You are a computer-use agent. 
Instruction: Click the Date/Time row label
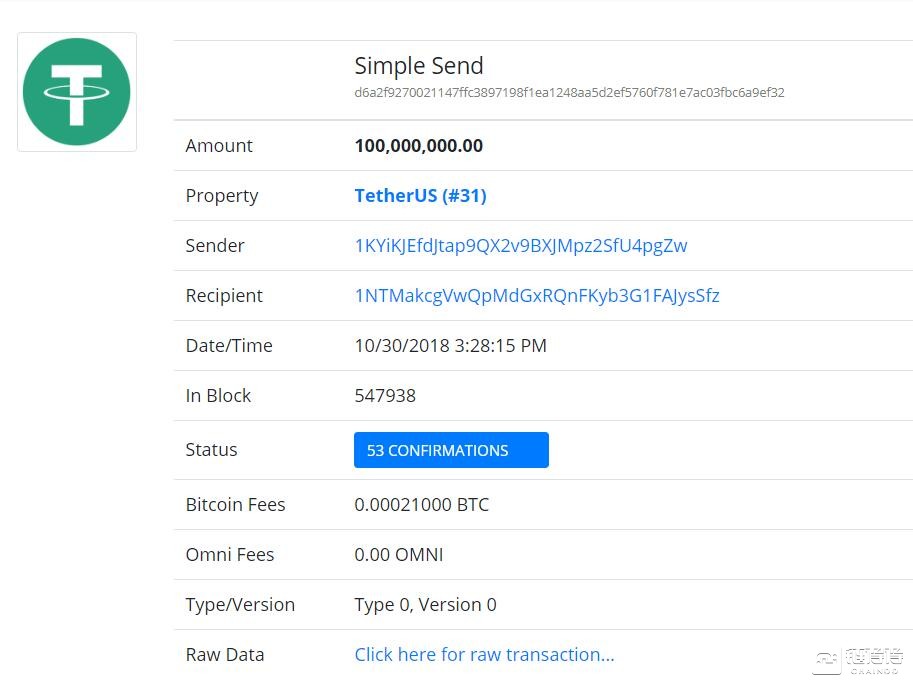click(229, 346)
